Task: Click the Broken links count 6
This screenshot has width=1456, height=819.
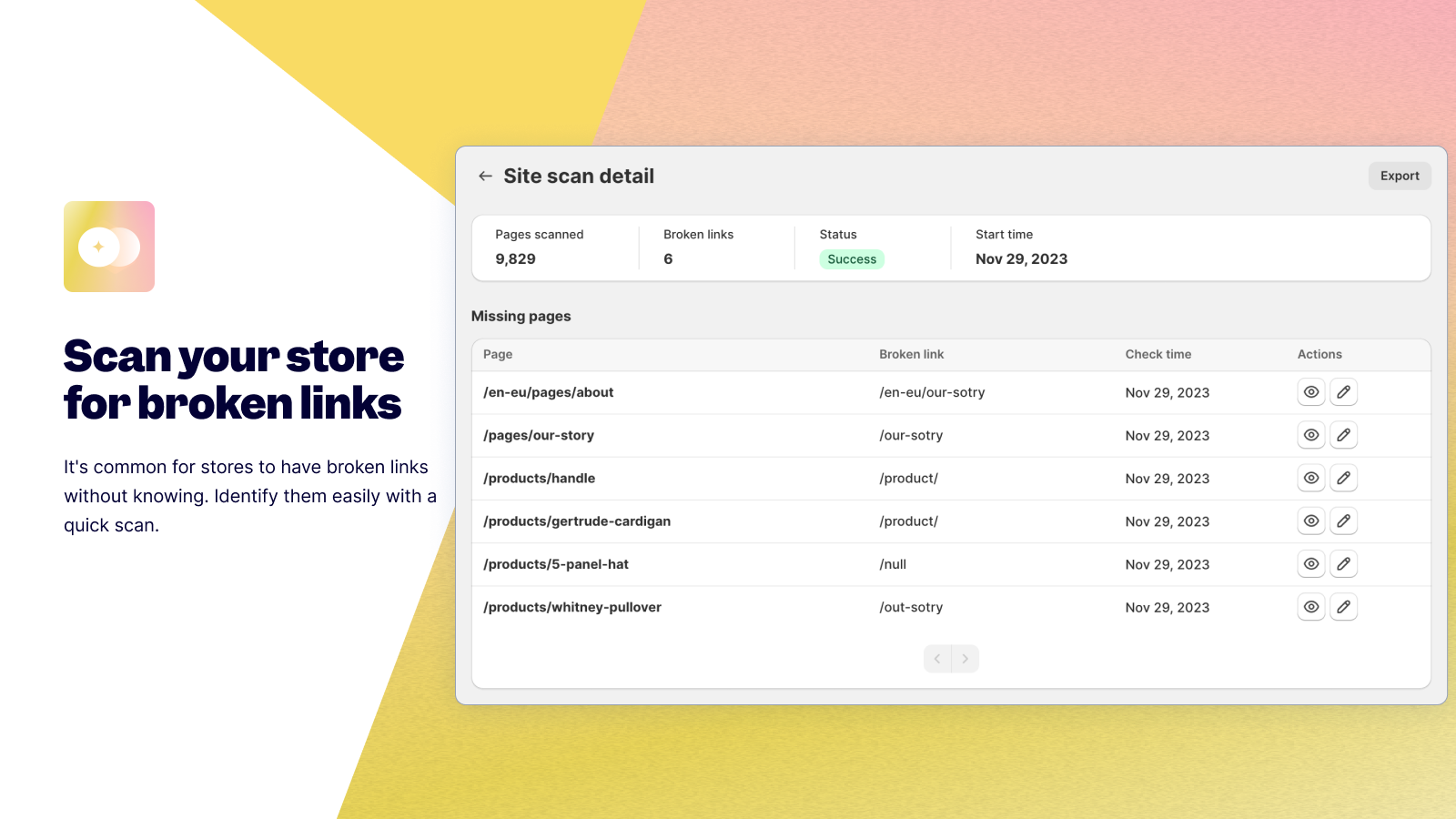Action: (x=668, y=259)
